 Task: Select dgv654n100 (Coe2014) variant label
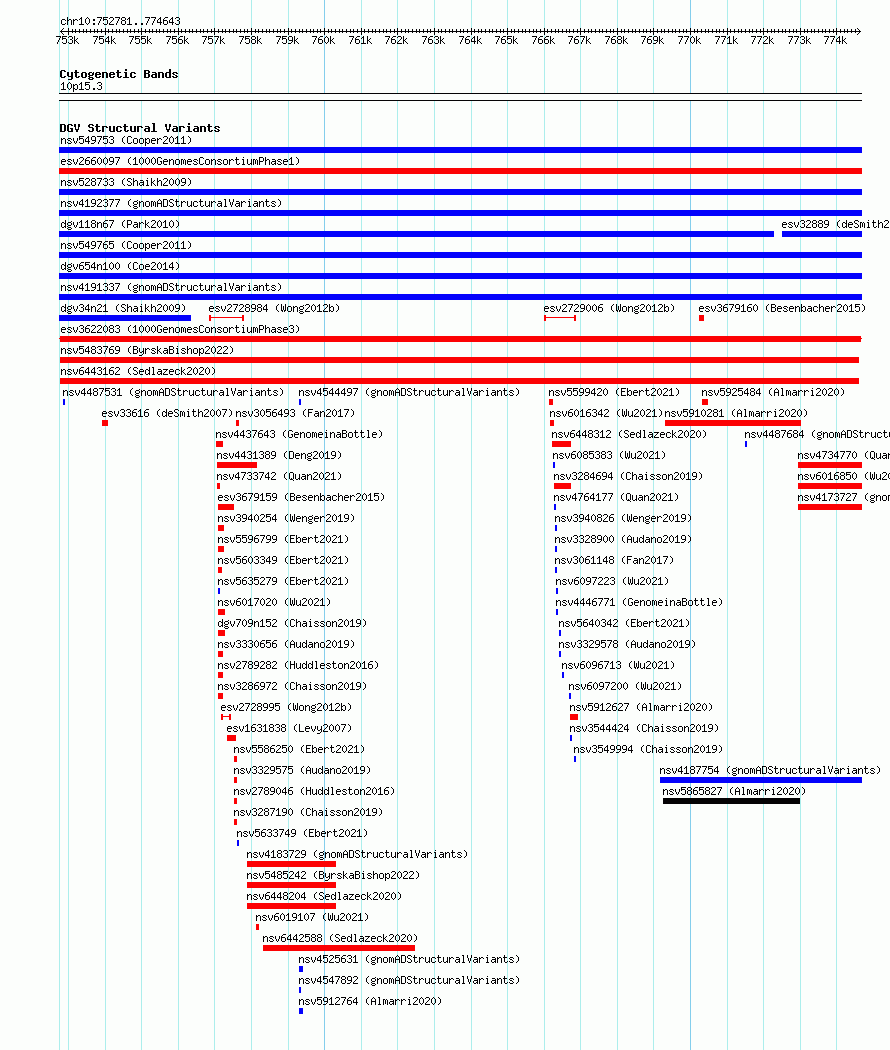[x=120, y=266]
